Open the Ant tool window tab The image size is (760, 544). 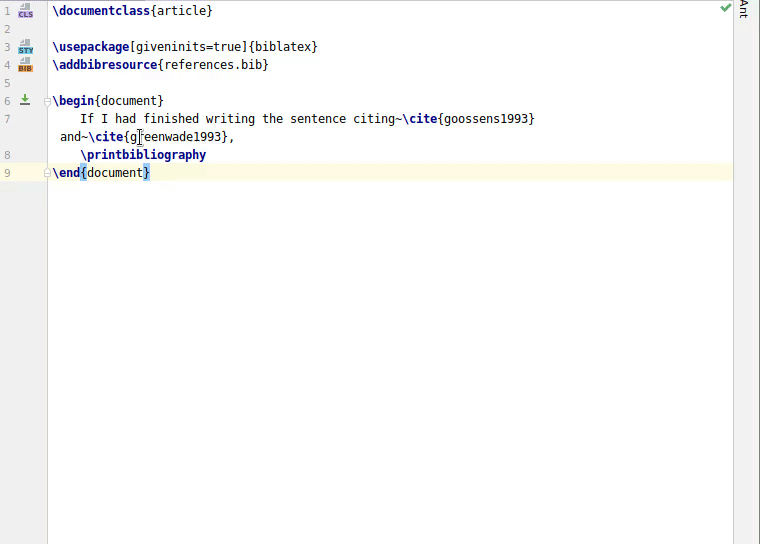pyautogui.click(x=743, y=10)
